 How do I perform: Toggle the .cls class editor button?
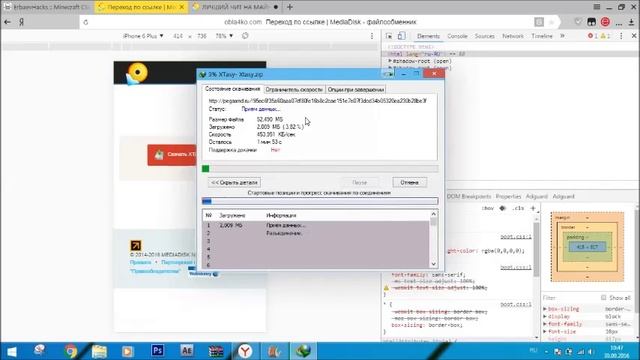pos(518,208)
